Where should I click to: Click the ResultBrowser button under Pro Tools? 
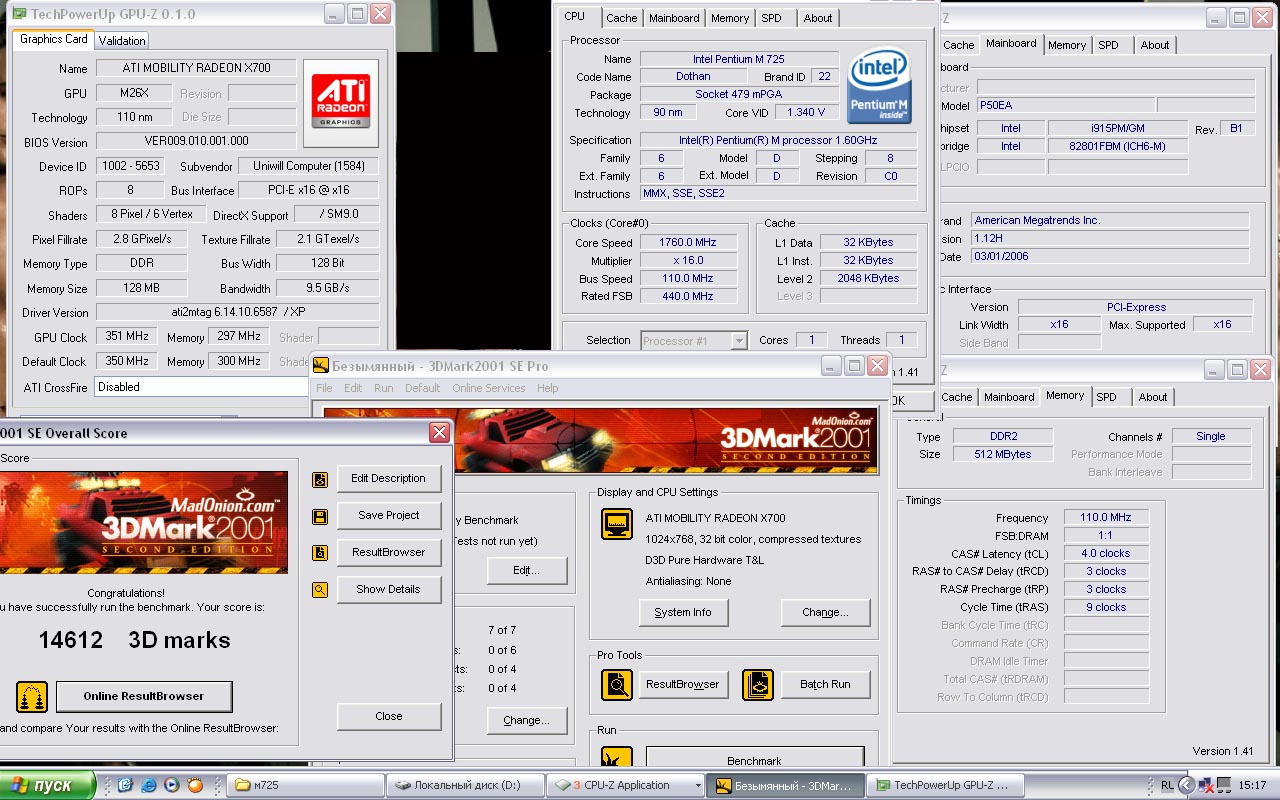click(x=683, y=685)
